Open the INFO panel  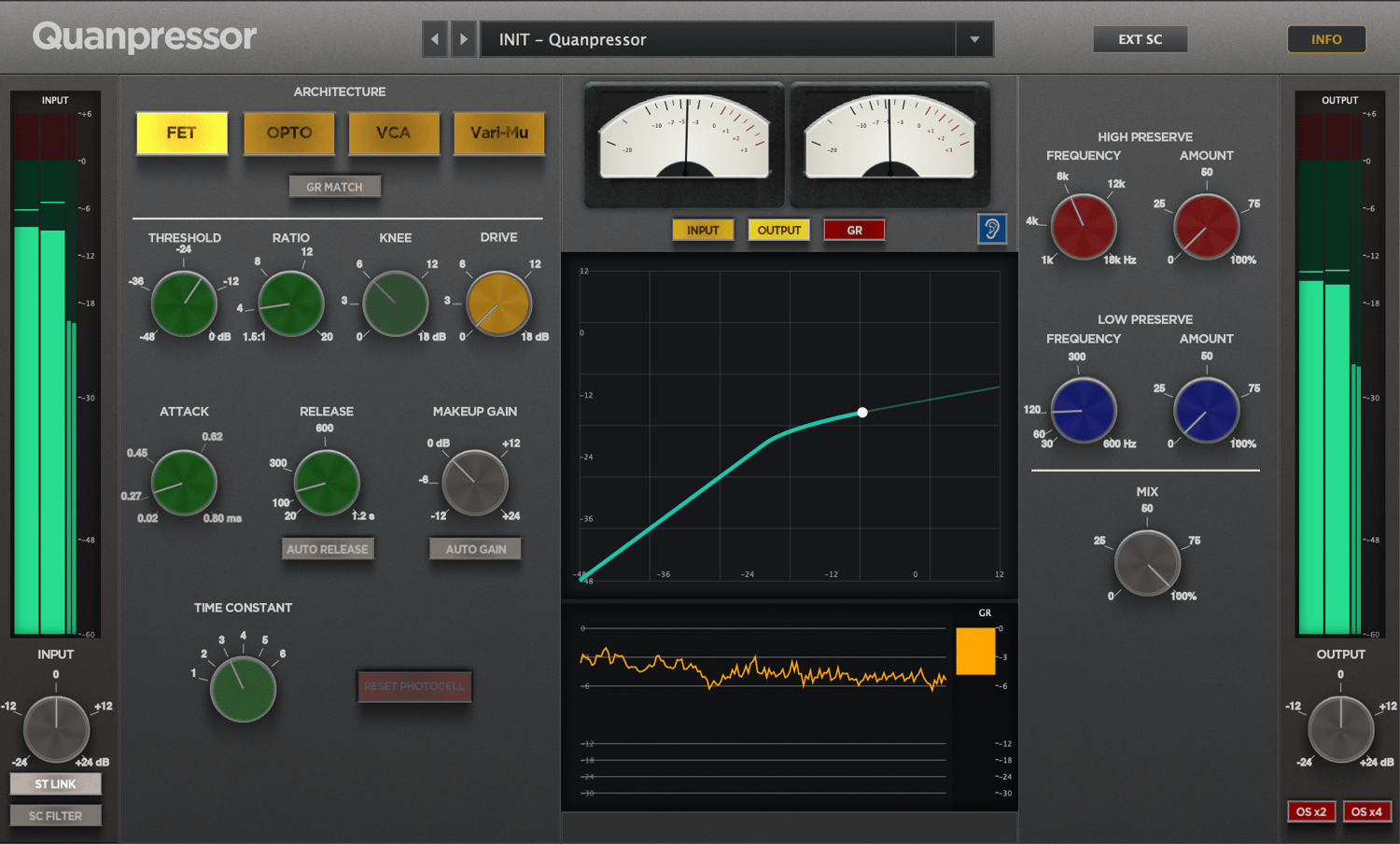pyautogui.click(x=1326, y=39)
